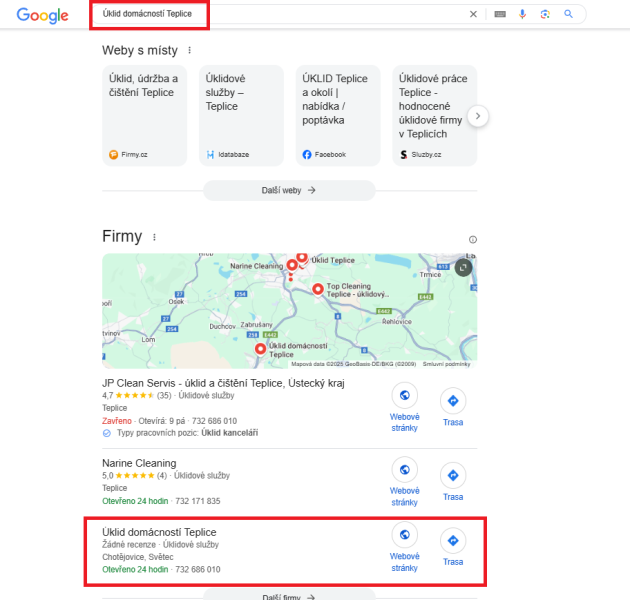
Task: Open Google Lens image search icon
Action: [x=545, y=14]
